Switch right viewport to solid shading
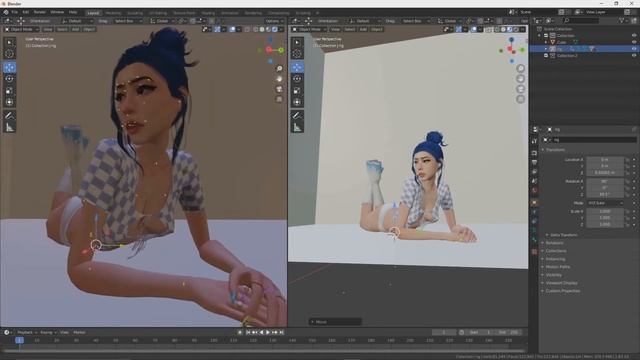Screen dimensions: 640x360 (x=503, y=29)
